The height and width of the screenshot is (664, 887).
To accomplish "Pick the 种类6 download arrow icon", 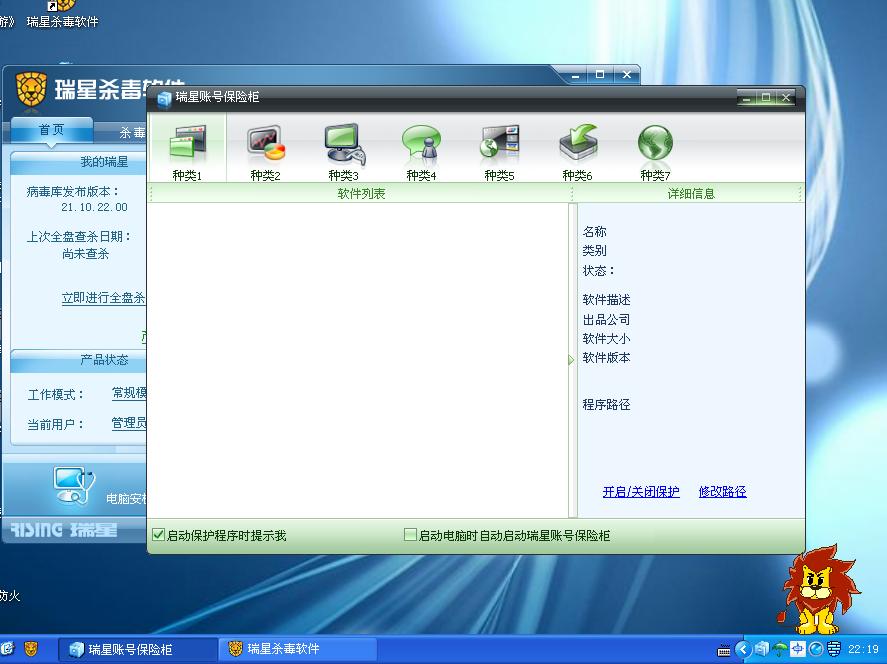I will (577, 145).
